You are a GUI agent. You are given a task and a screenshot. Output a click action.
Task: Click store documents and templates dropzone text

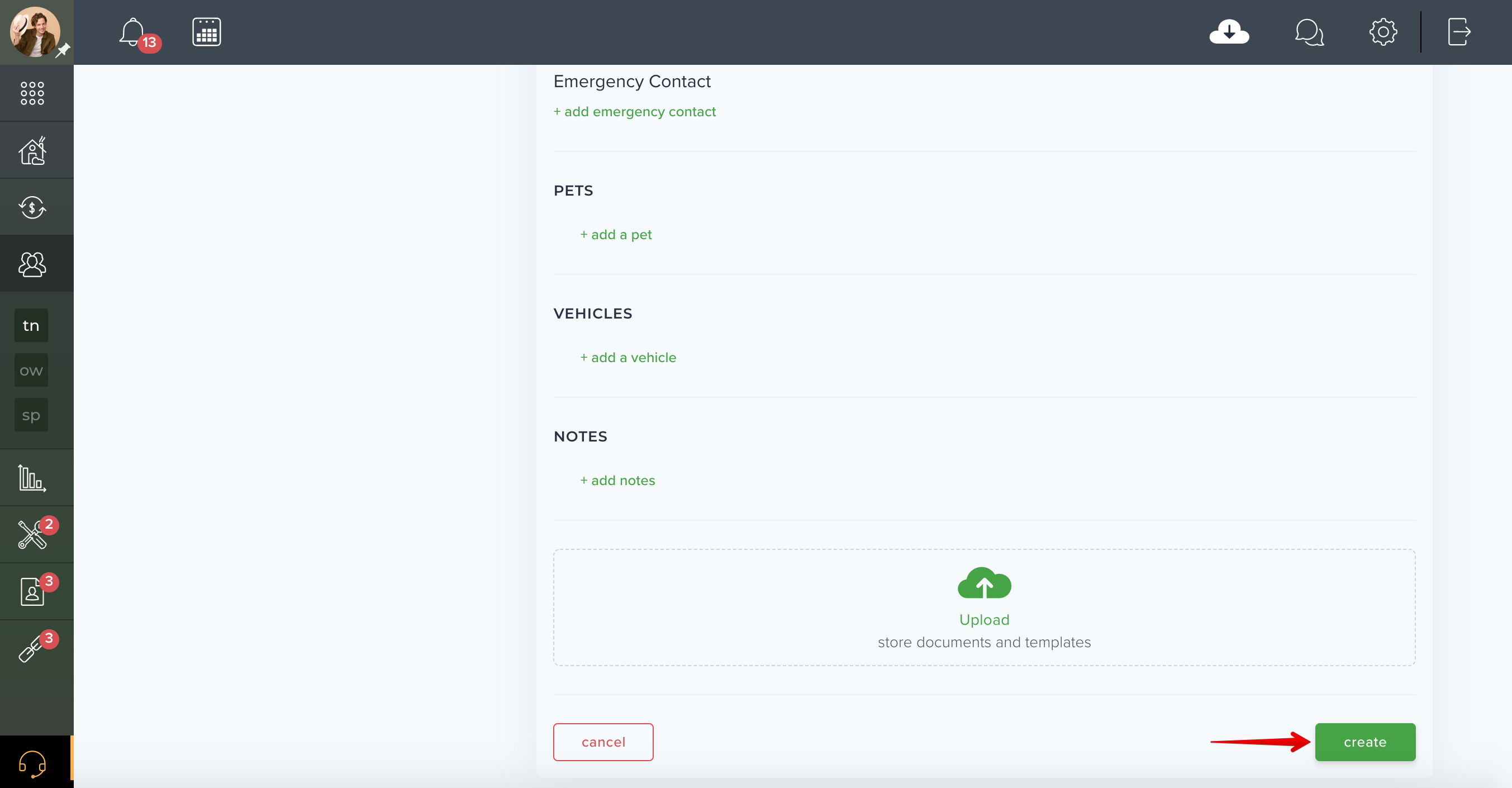[985, 642]
